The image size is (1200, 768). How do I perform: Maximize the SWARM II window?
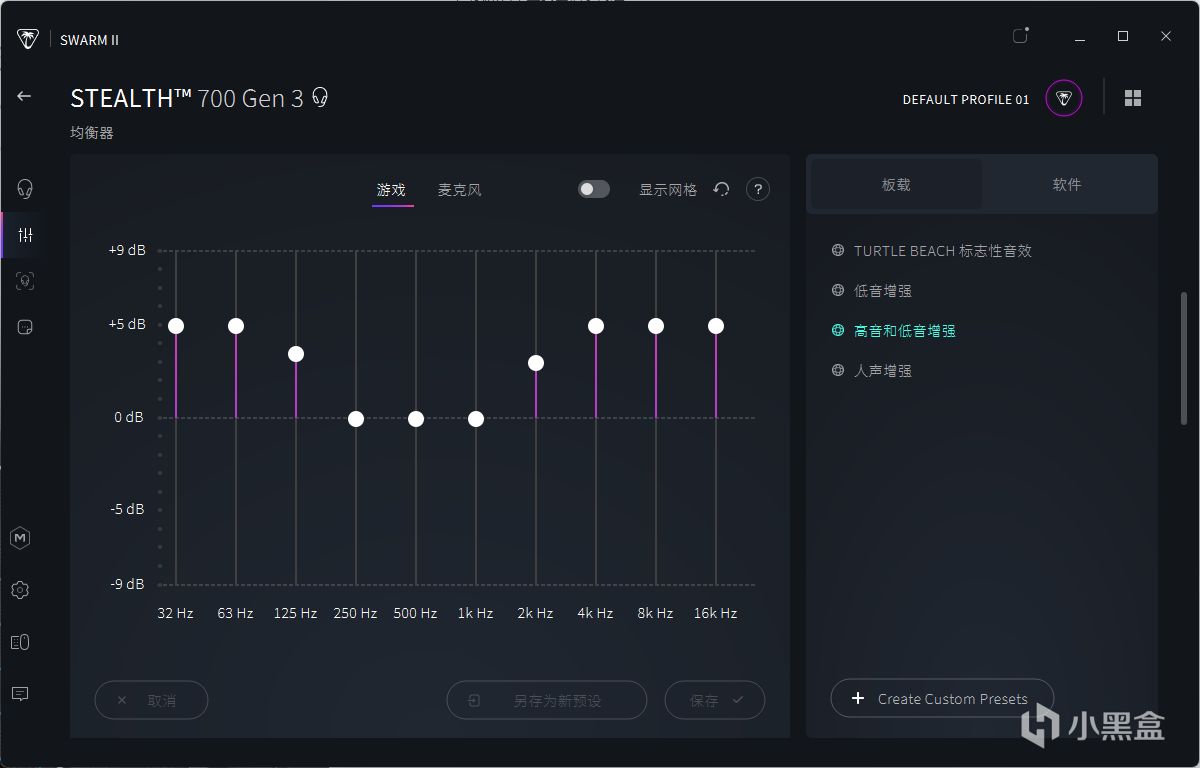click(x=1123, y=36)
